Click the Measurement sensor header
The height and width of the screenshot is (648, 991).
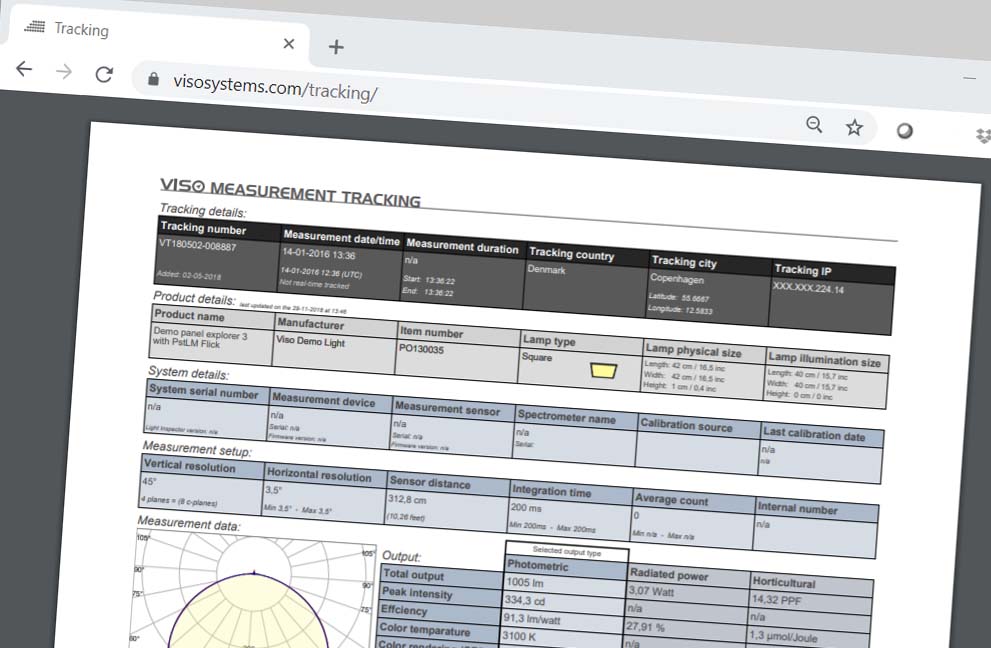coord(447,409)
